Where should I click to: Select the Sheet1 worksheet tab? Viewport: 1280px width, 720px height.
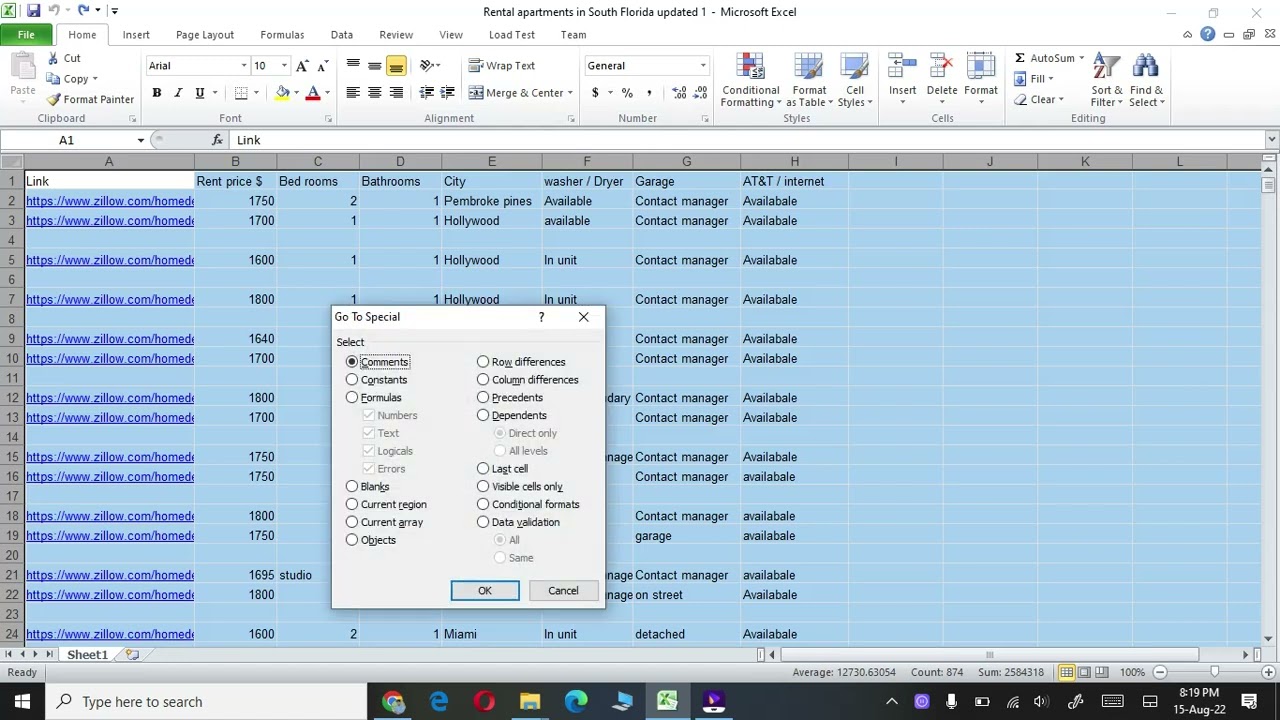tap(87, 655)
